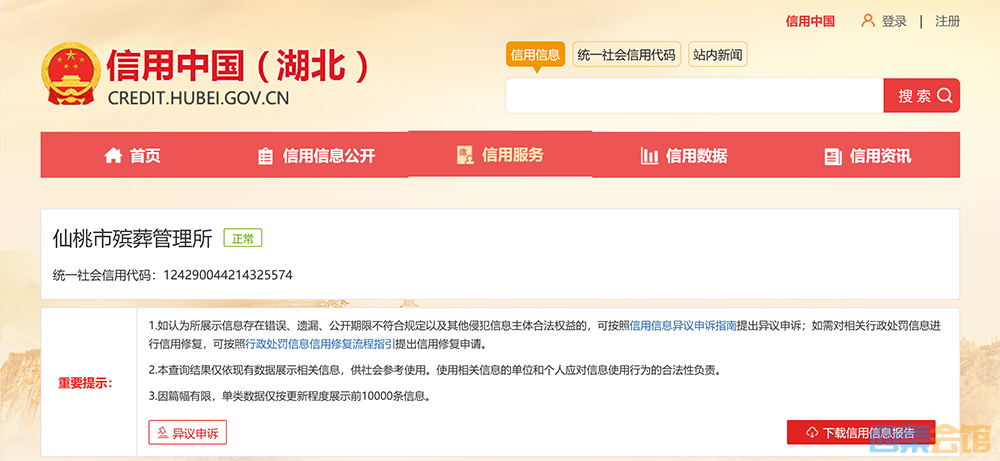Switch to 站内新闻 search tab

[x=718, y=55]
